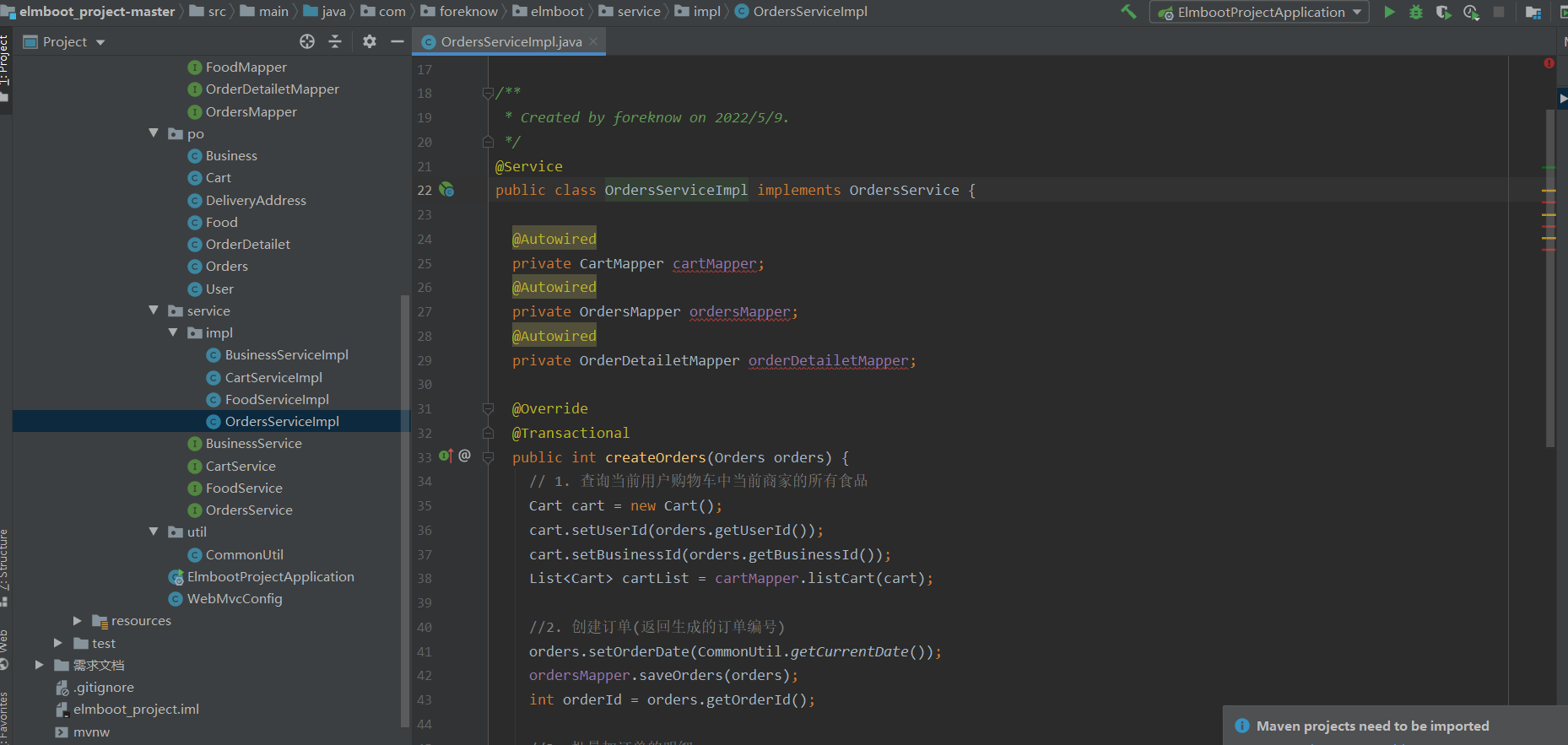The width and height of the screenshot is (1568, 745).
Task: Select OrdersMapper in project tree
Action: point(242,111)
